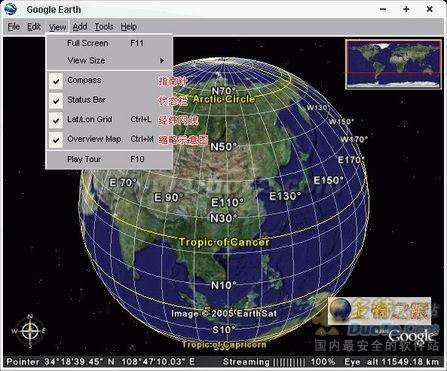The height and width of the screenshot is (371, 447).
Task: Click the Eye alt reading in status bar
Action: click(x=392, y=362)
